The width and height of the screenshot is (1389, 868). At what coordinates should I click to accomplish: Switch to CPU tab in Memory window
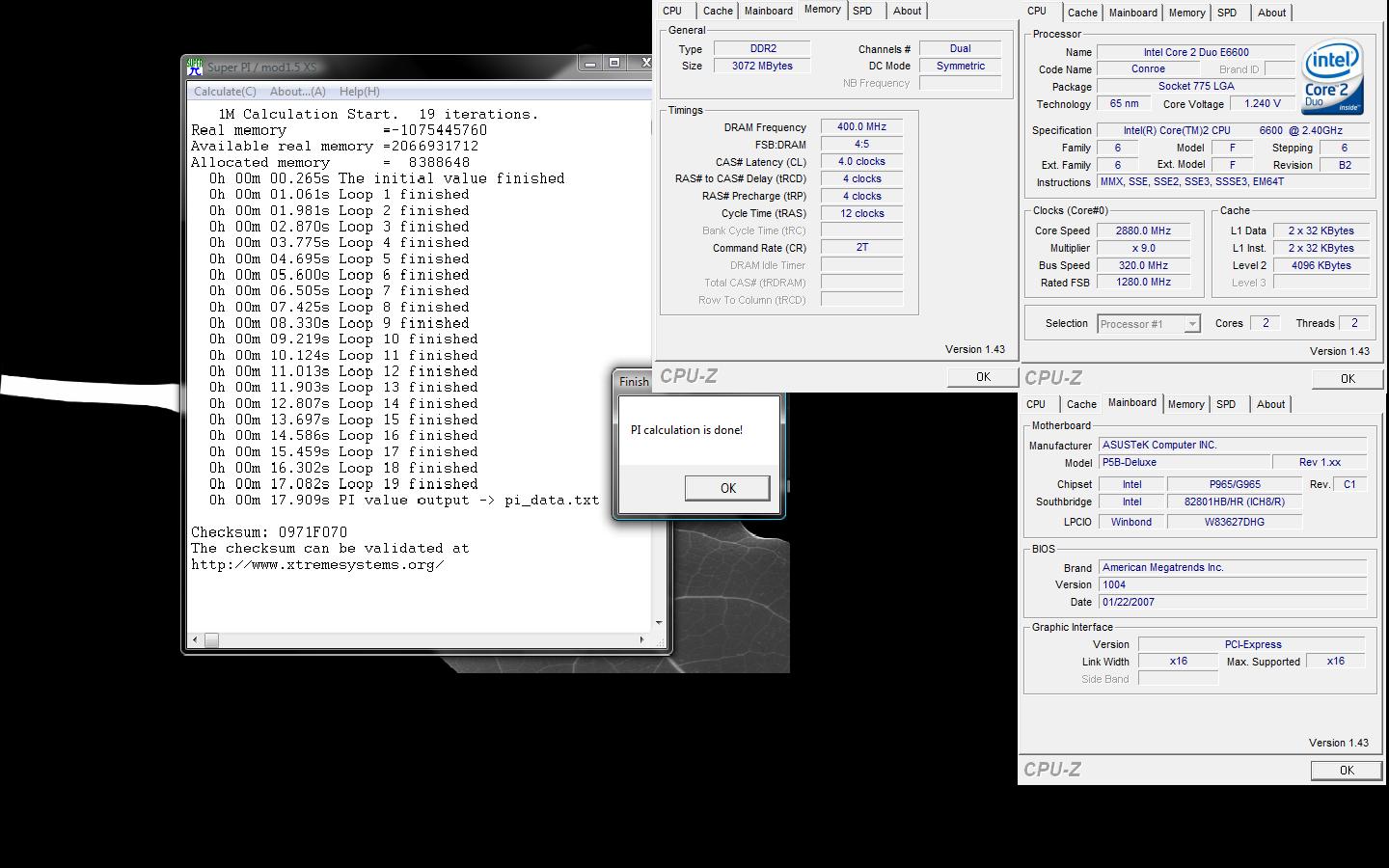[x=672, y=11]
